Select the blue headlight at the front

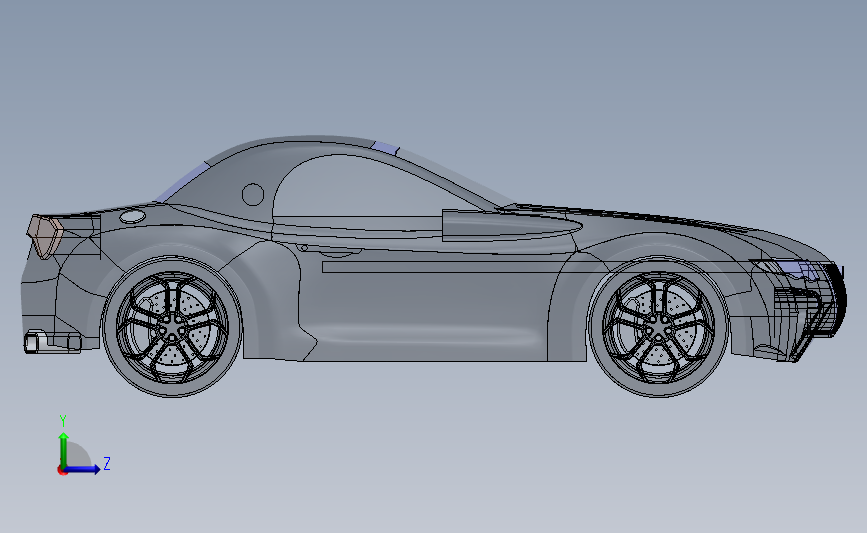point(796,270)
